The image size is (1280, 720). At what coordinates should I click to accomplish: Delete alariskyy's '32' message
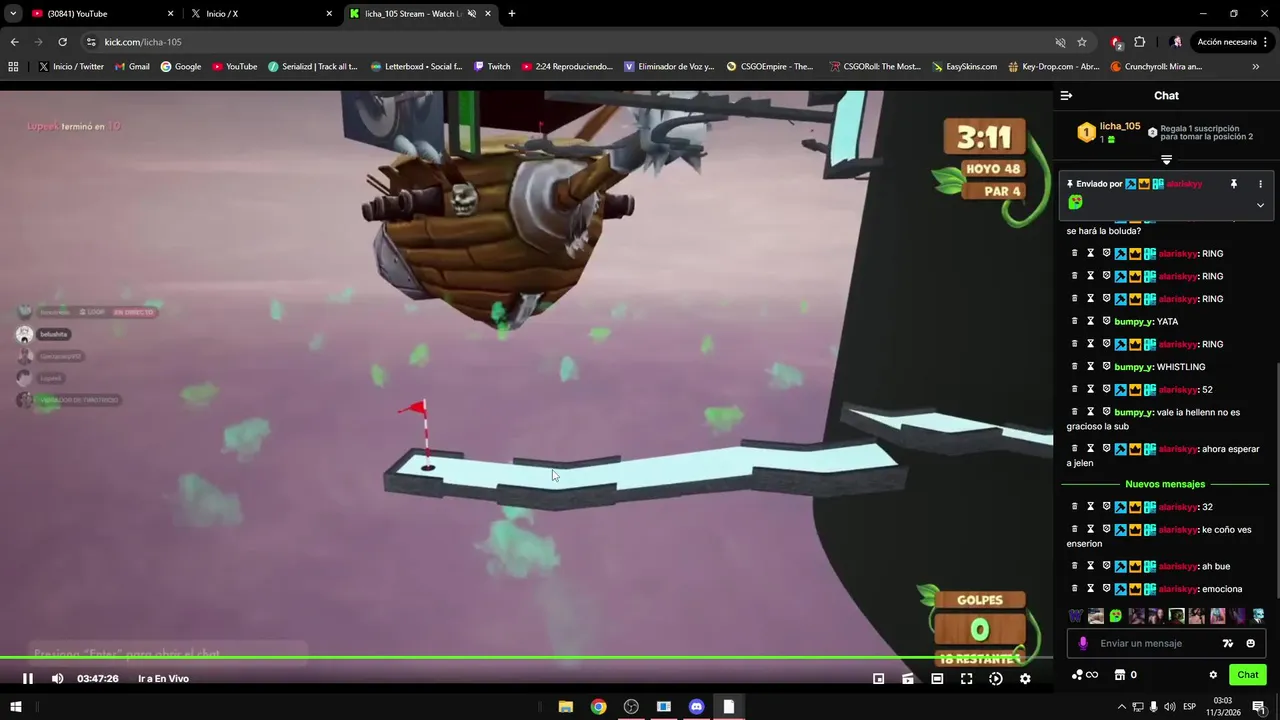click(1075, 506)
